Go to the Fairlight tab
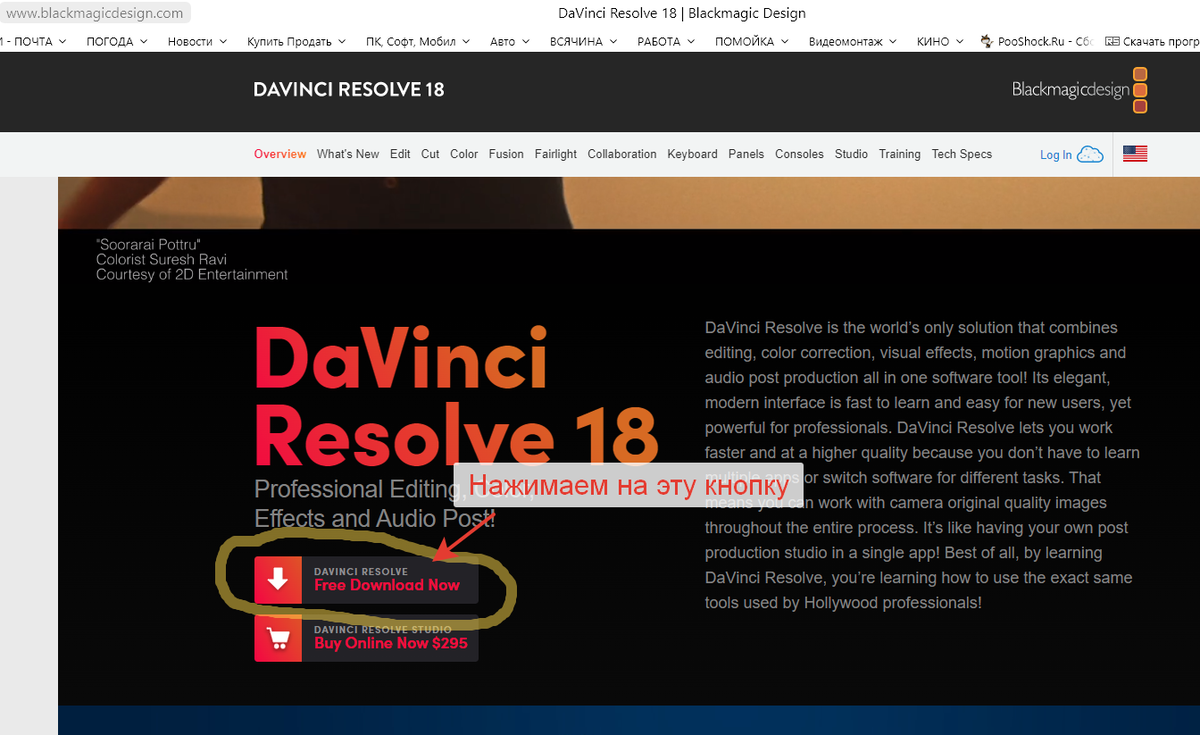Screen dimensions: 1200x735 click(556, 154)
